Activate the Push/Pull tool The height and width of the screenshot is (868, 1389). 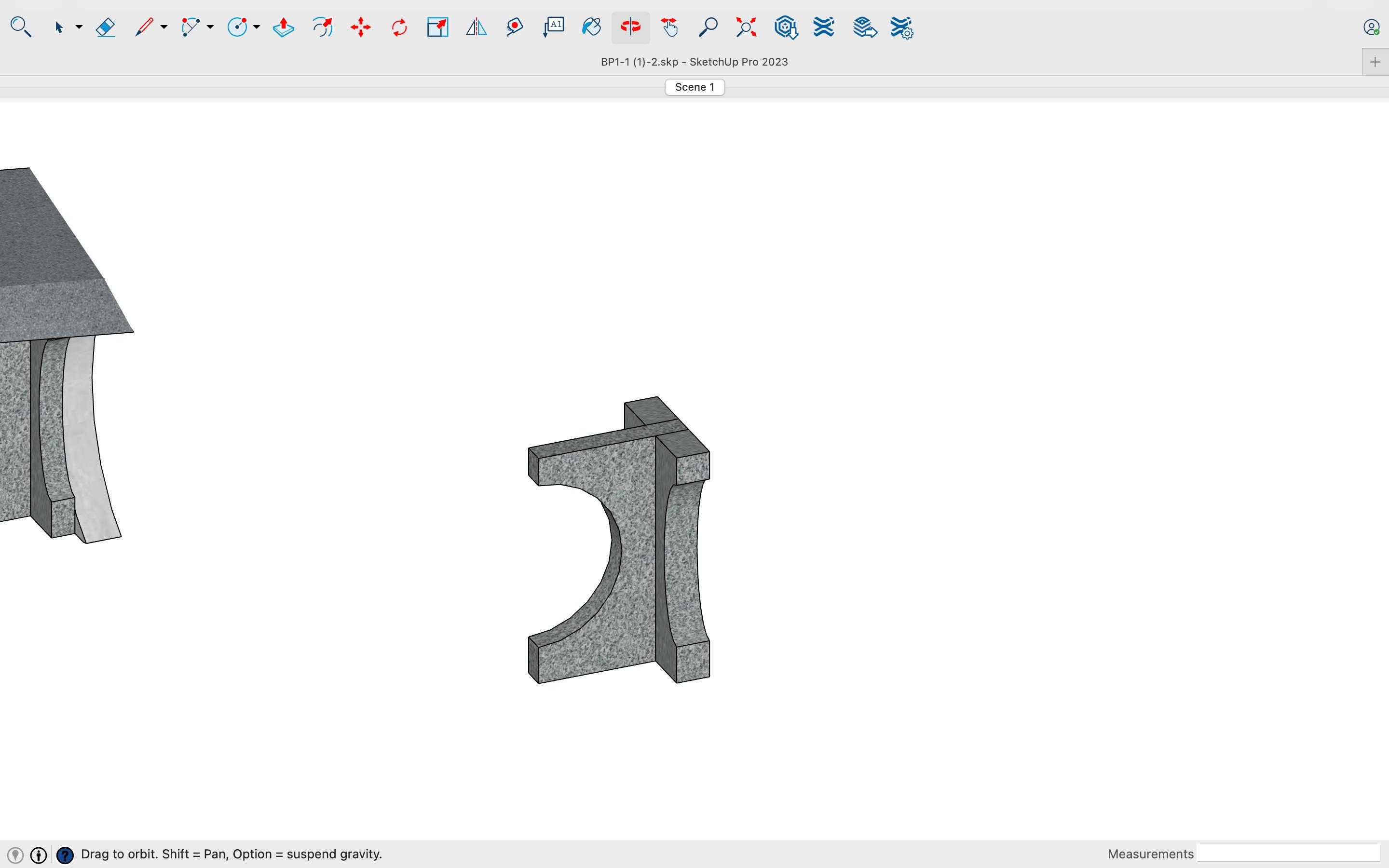pos(284,27)
